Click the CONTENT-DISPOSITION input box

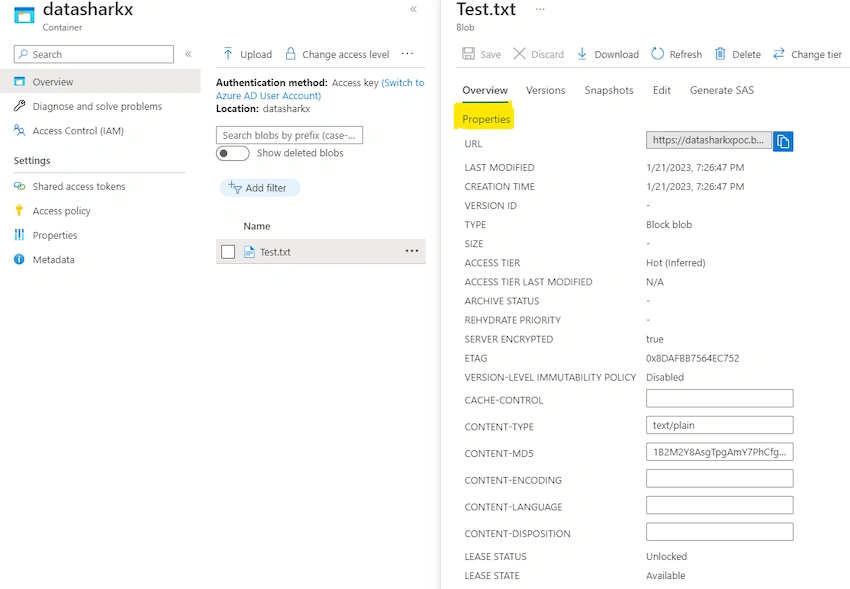719,532
